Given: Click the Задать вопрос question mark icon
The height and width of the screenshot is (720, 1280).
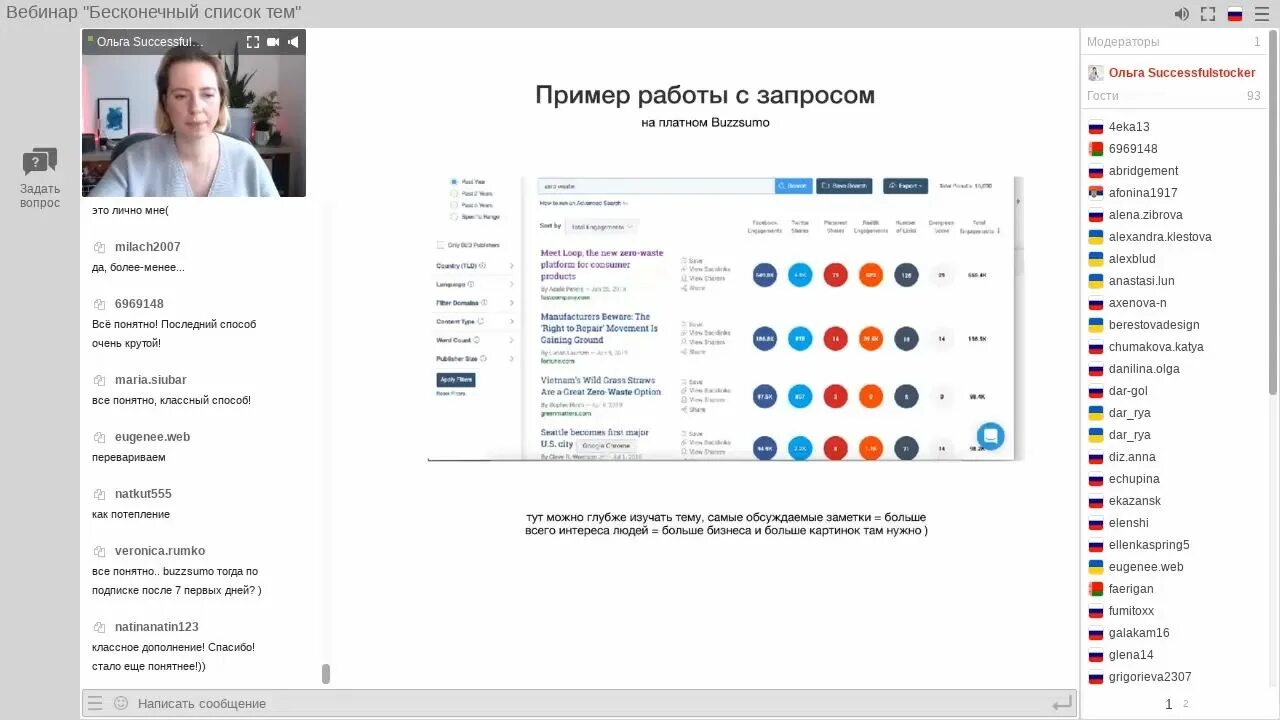Looking at the screenshot, I should (x=39, y=160).
